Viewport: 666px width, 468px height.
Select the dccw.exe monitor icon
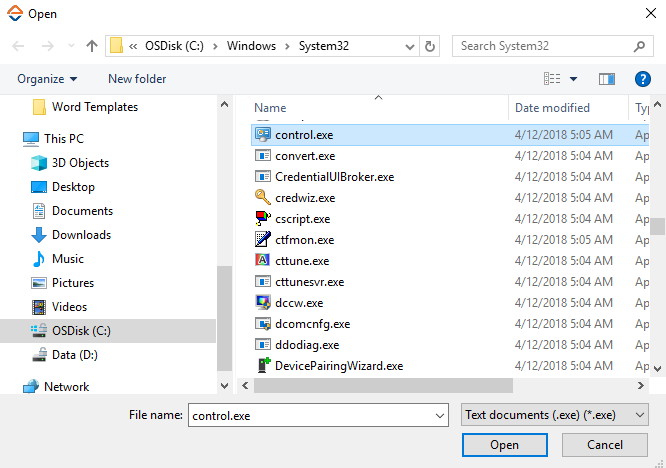[x=263, y=302]
